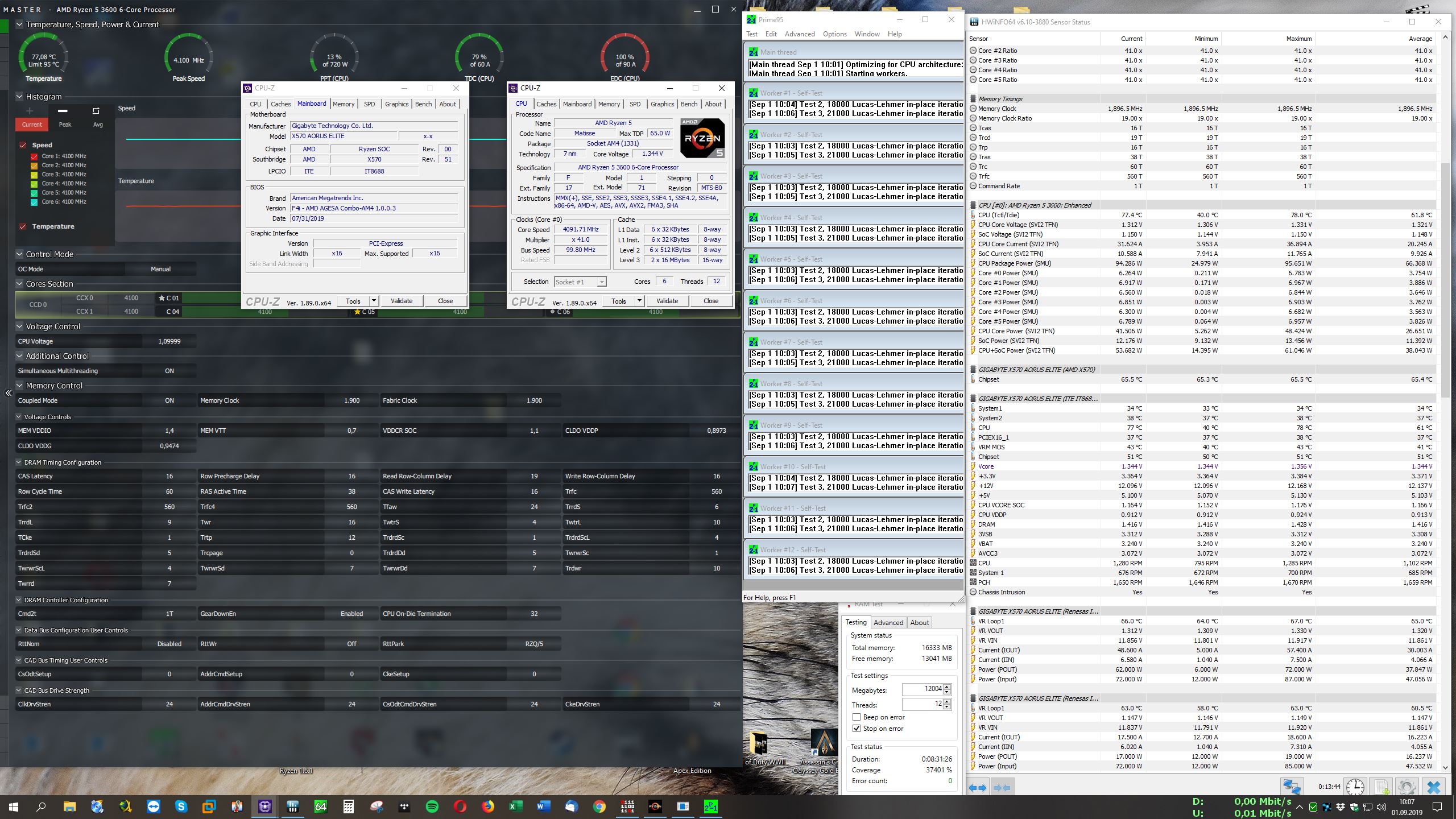Toggle the Speed histogram checkbox
1456x819 pixels.
pos(23,145)
